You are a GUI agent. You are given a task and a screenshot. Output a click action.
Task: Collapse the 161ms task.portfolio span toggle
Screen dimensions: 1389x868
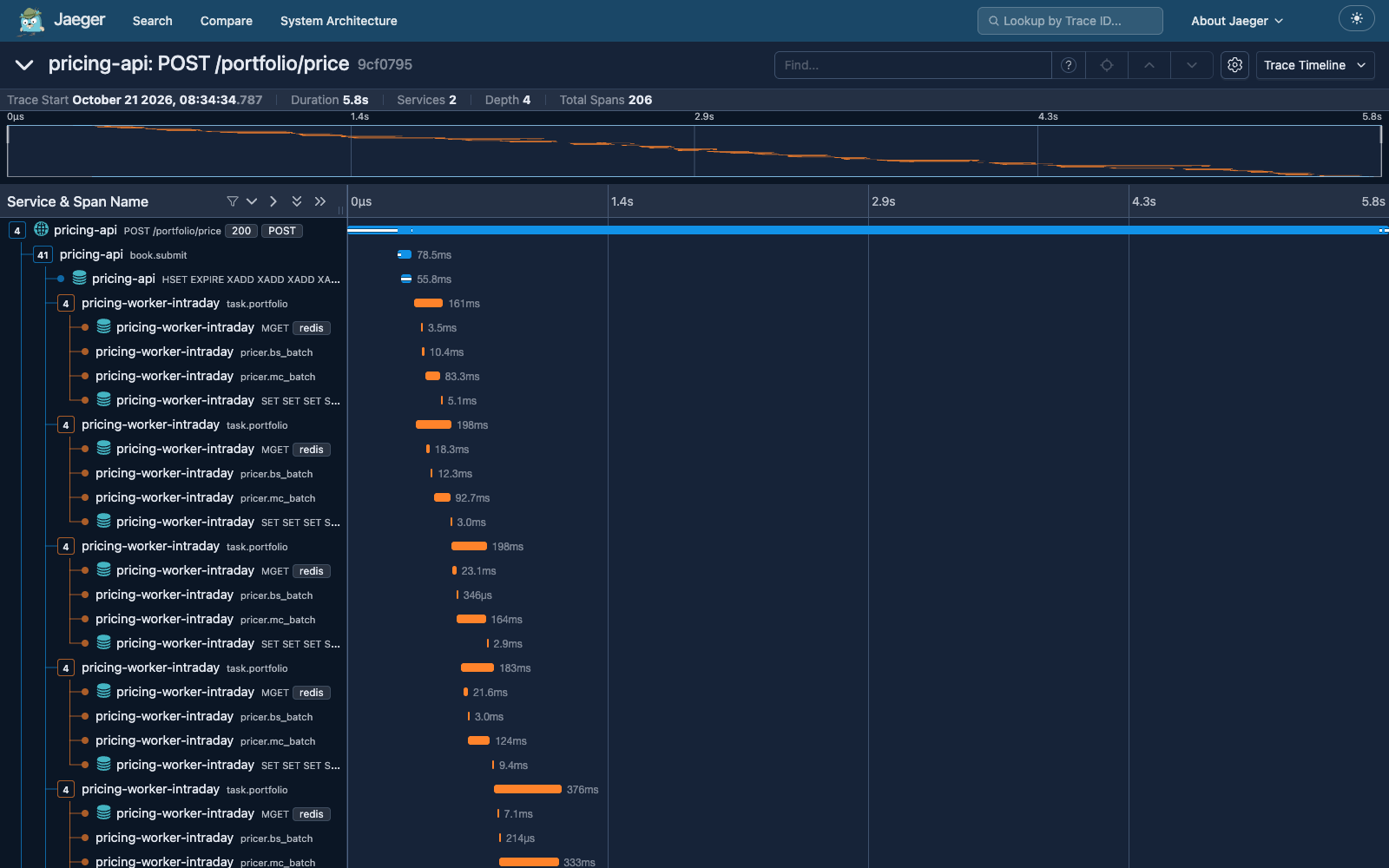click(66, 303)
